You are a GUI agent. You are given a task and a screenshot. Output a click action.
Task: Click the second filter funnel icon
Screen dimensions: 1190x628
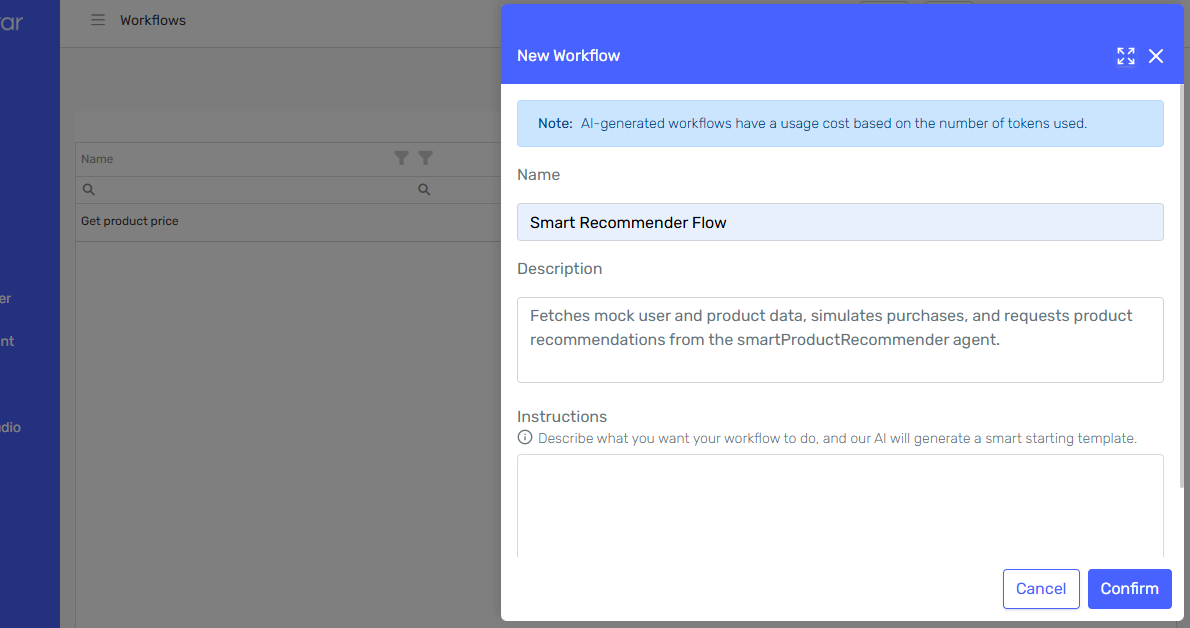click(425, 157)
